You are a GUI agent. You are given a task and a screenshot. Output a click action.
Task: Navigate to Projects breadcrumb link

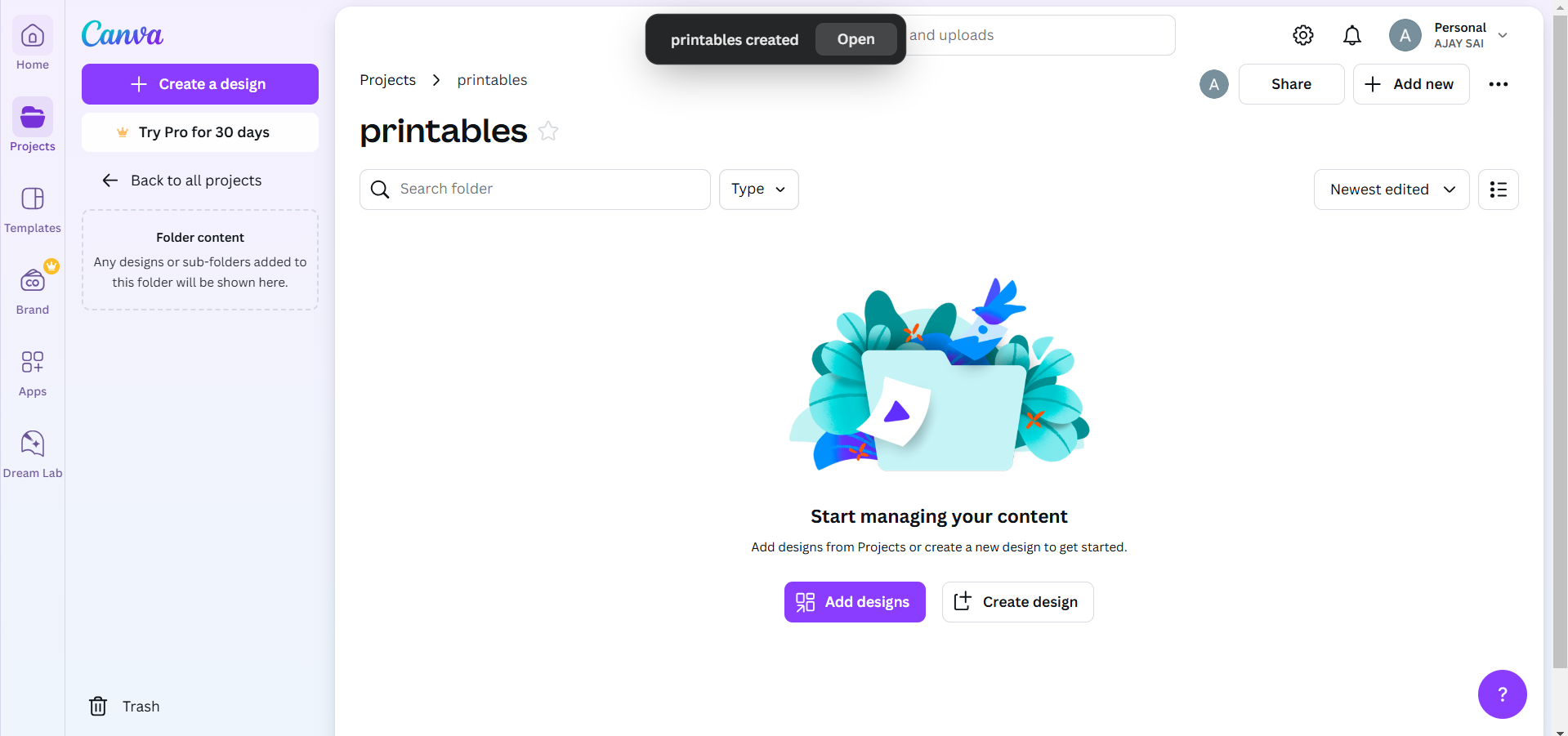point(387,80)
